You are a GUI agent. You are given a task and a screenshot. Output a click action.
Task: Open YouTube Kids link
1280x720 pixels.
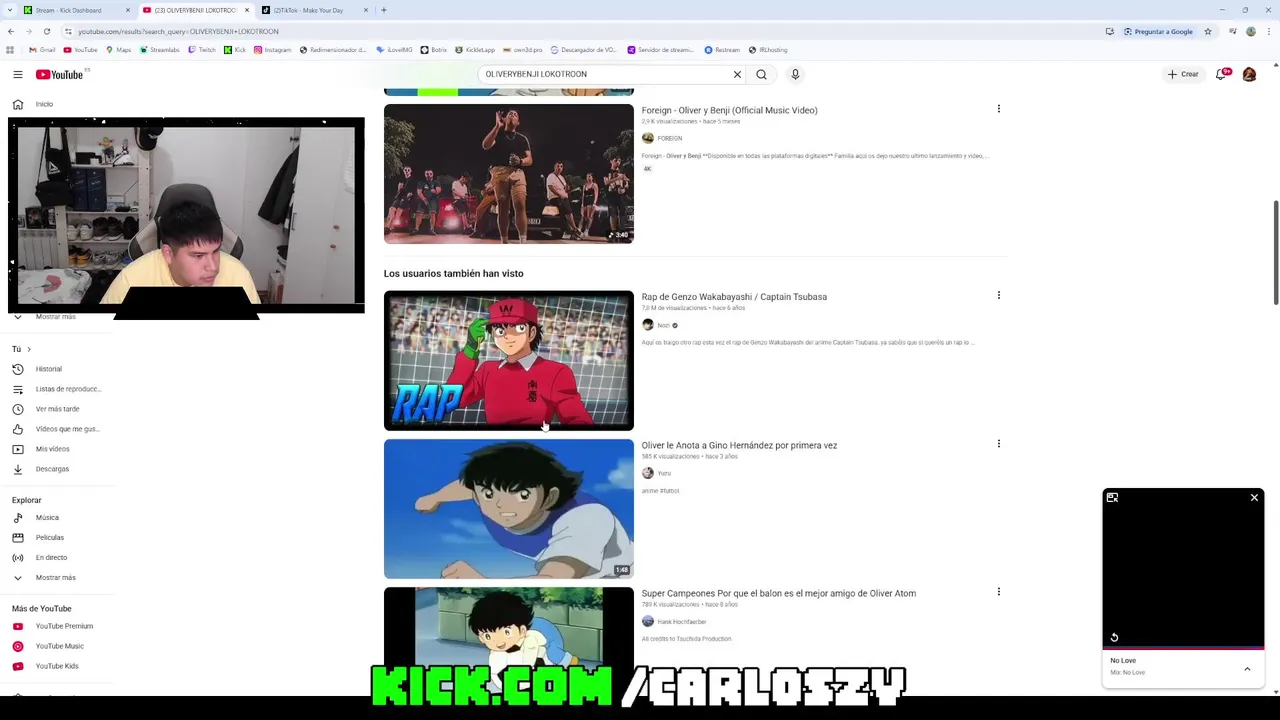pyautogui.click(x=57, y=666)
